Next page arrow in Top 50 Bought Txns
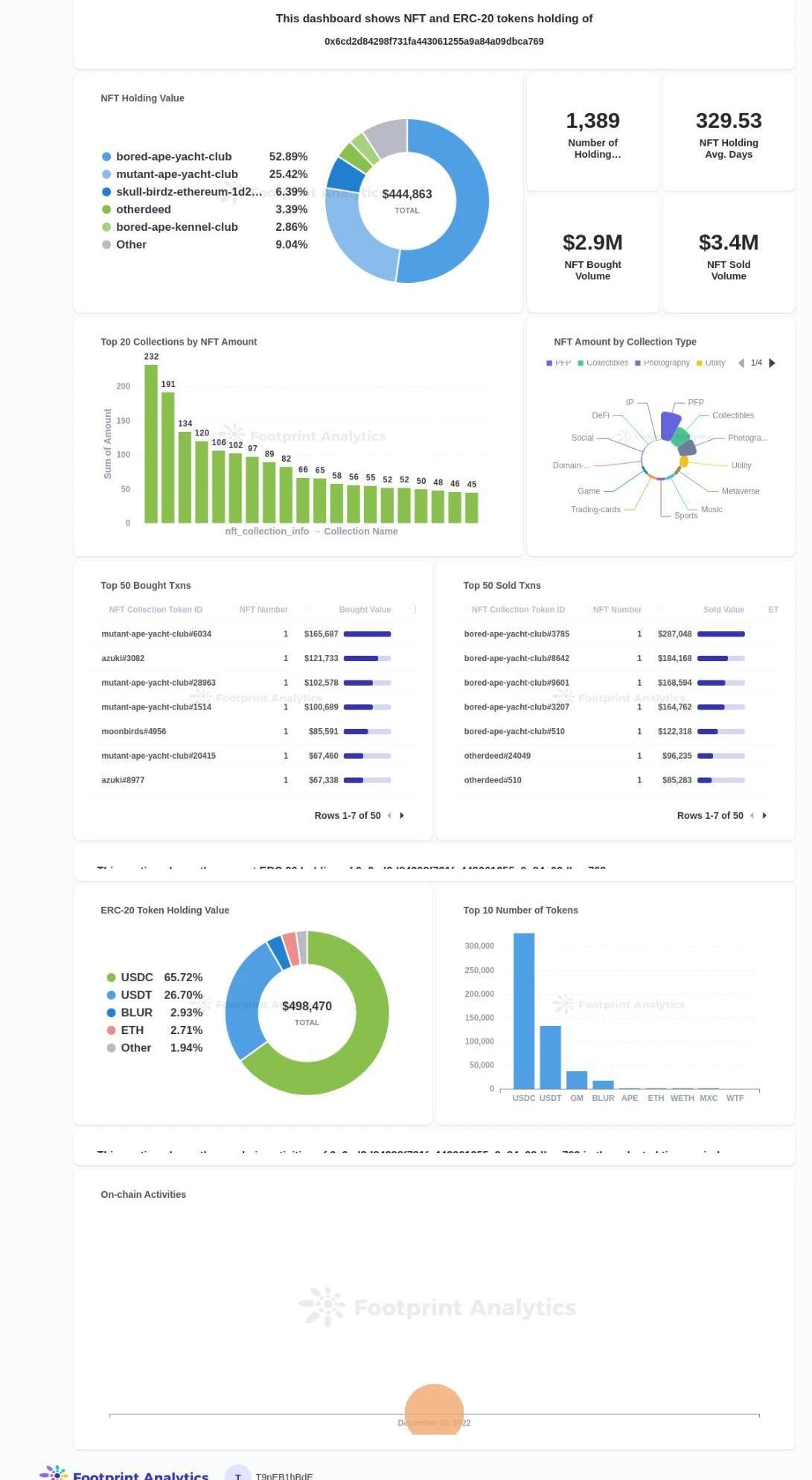 (402, 816)
